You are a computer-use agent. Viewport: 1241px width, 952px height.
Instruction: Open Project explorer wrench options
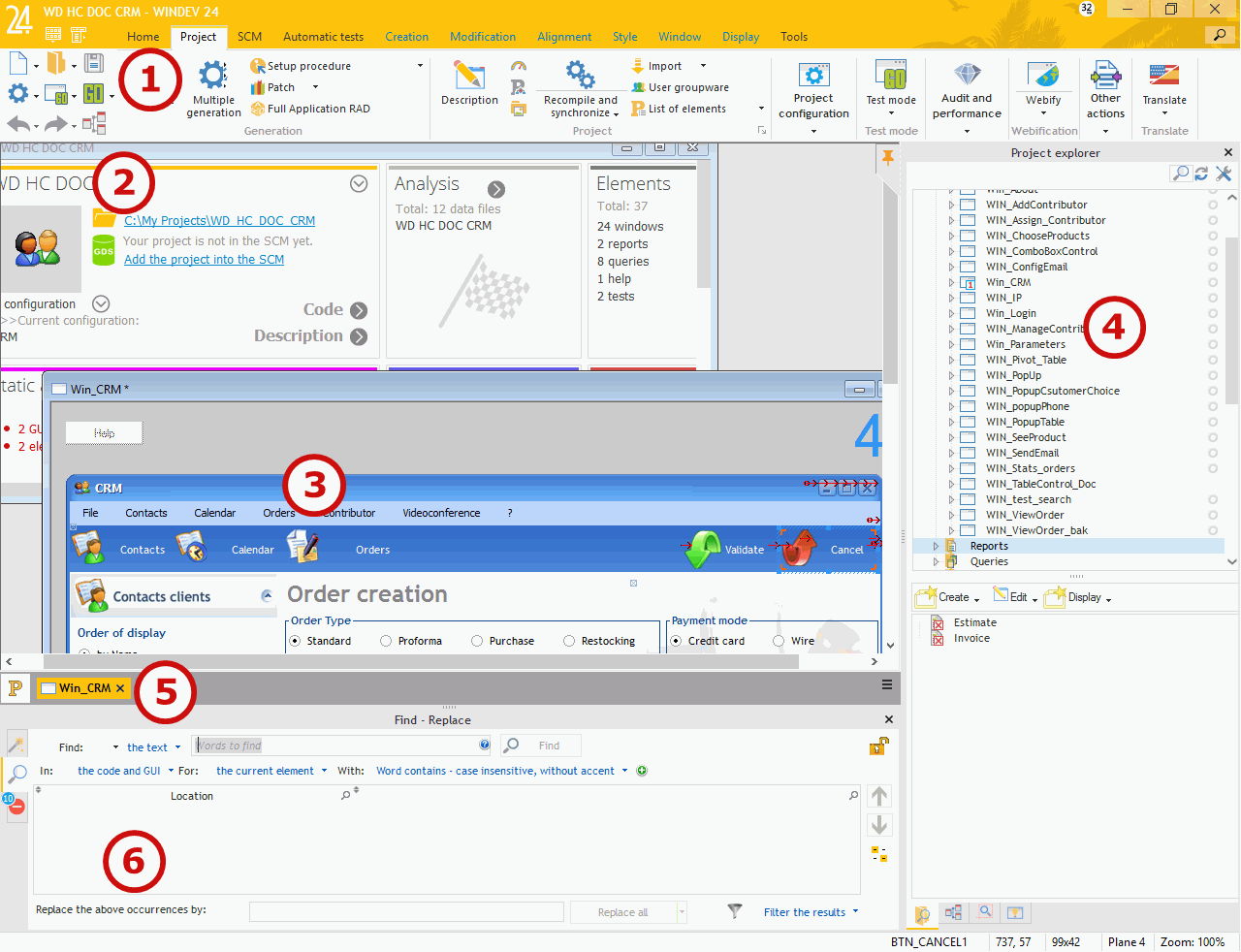click(1224, 174)
